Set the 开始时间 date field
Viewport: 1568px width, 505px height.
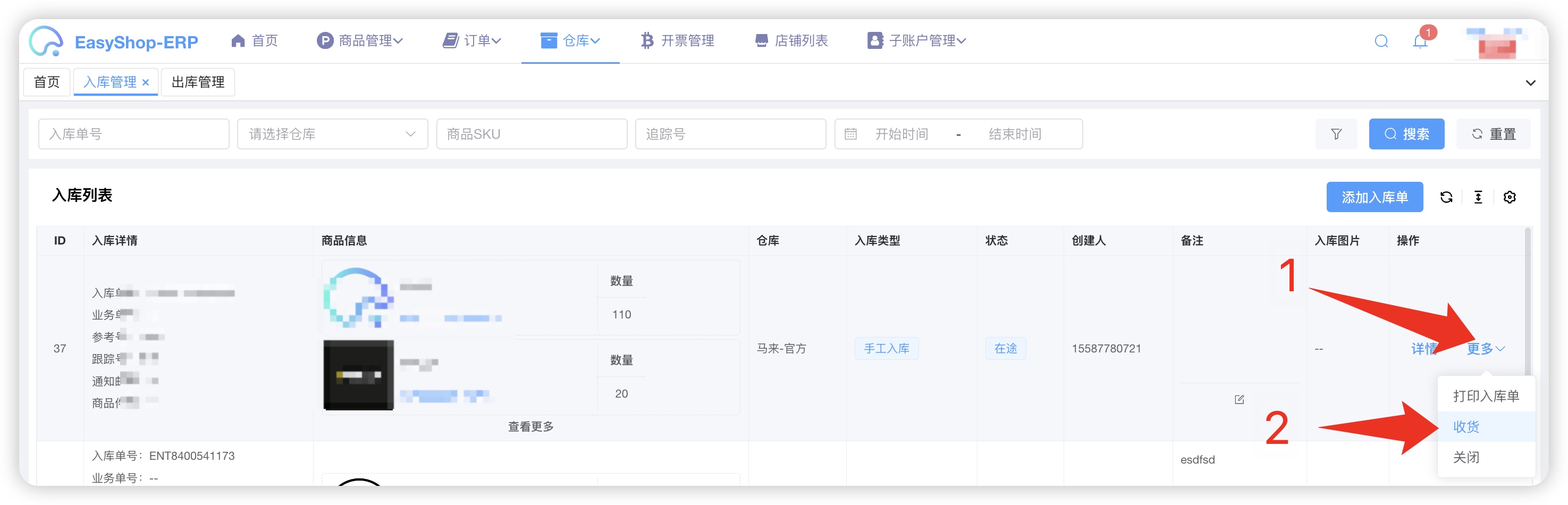point(901,134)
